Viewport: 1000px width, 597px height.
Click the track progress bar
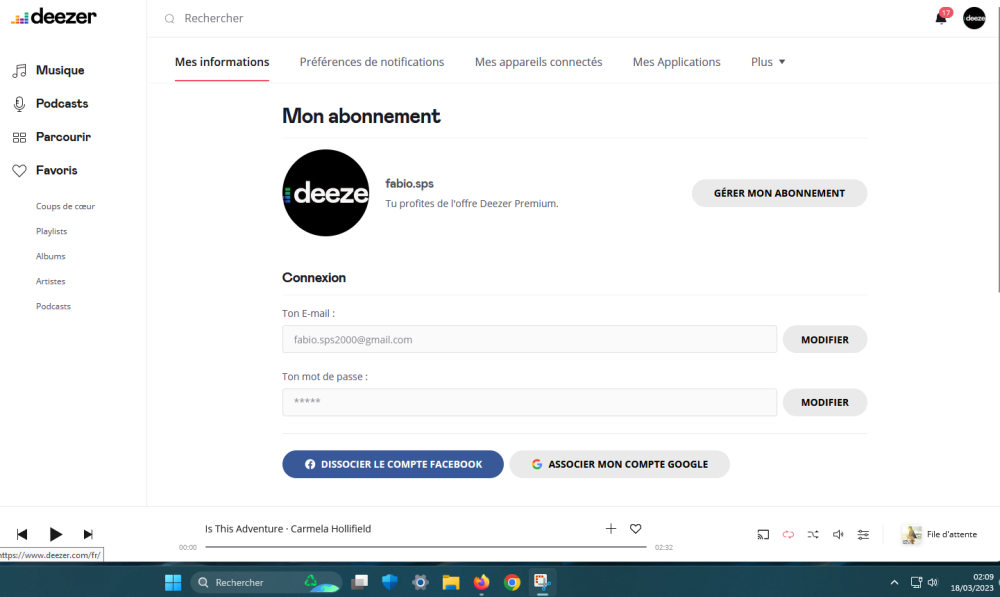click(x=425, y=547)
